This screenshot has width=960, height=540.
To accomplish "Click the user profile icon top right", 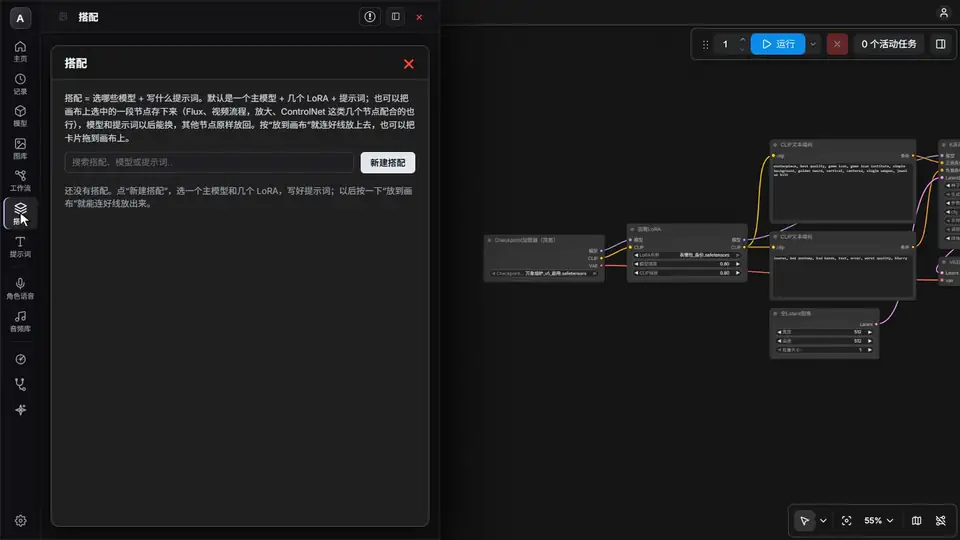I will tap(943, 13).
